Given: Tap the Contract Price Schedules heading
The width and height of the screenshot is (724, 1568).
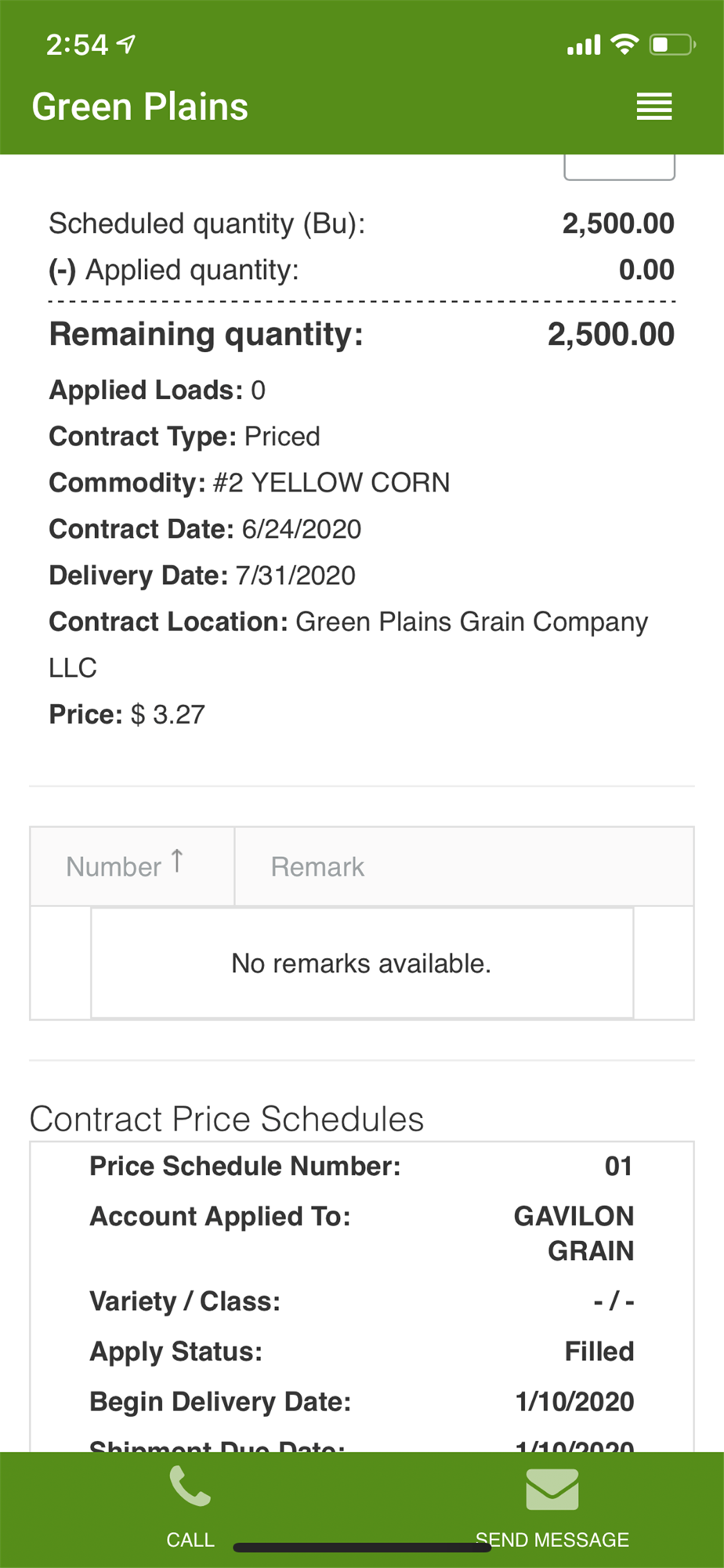Looking at the screenshot, I should (226, 1119).
